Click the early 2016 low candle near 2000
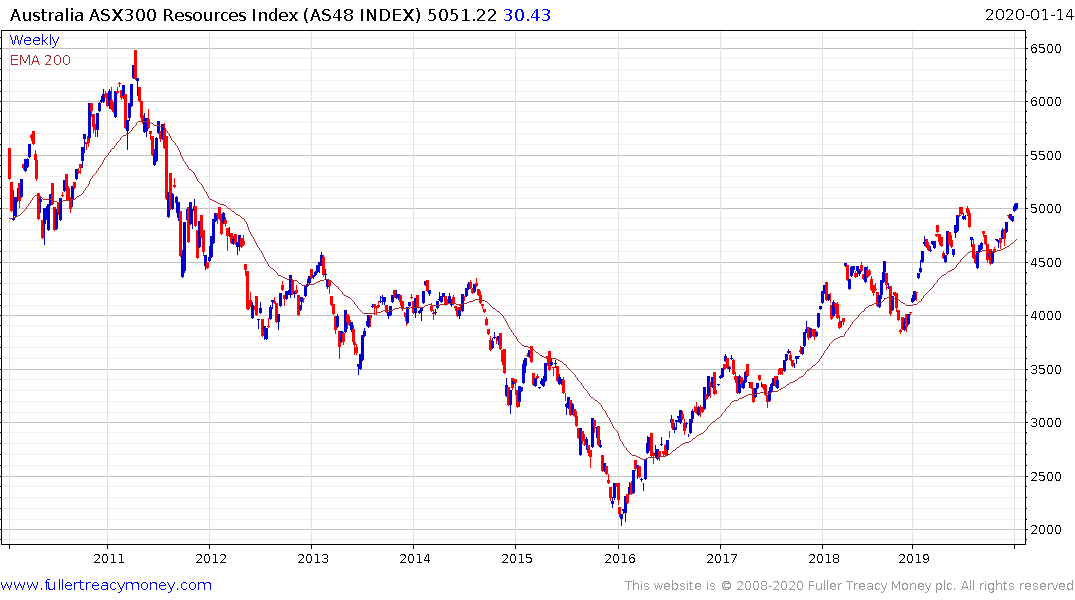This screenshot has width=1075, height=600. [x=622, y=516]
